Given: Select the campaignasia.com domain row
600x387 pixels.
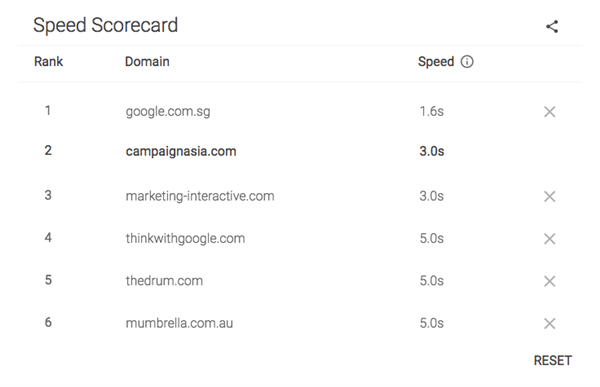Looking at the screenshot, I should coord(300,151).
